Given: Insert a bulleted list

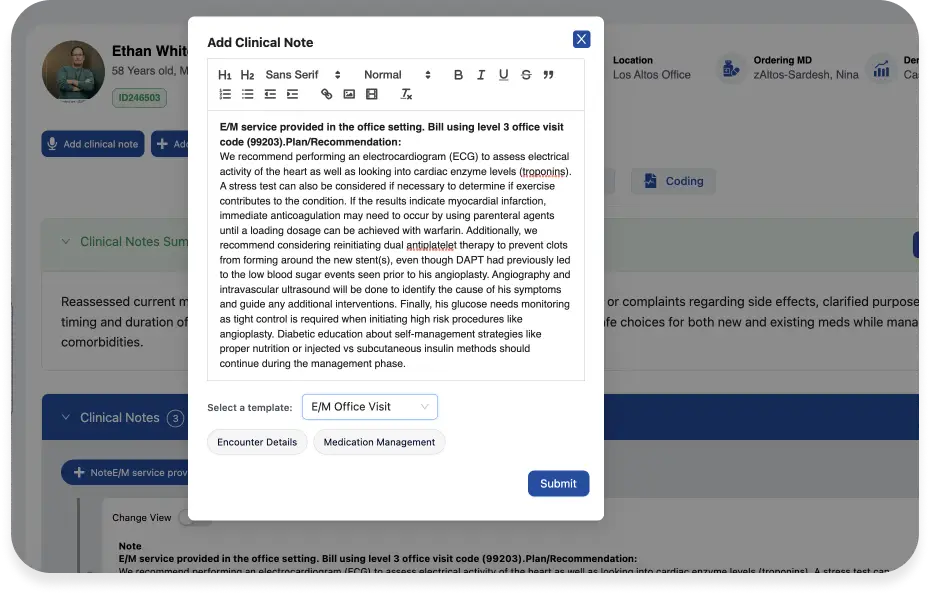Looking at the screenshot, I should [x=247, y=94].
